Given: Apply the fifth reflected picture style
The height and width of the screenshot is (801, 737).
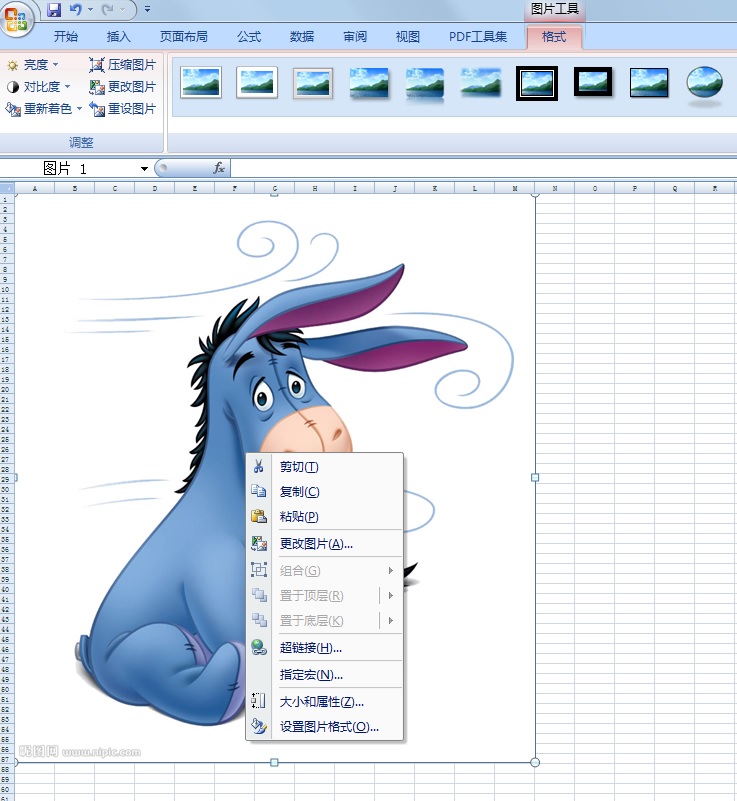Looking at the screenshot, I should tap(424, 84).
